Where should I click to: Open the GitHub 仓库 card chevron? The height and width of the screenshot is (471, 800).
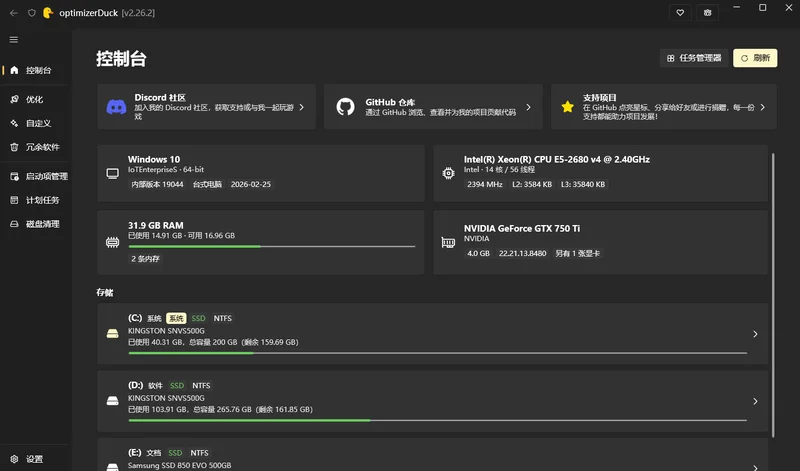[529, 107]
